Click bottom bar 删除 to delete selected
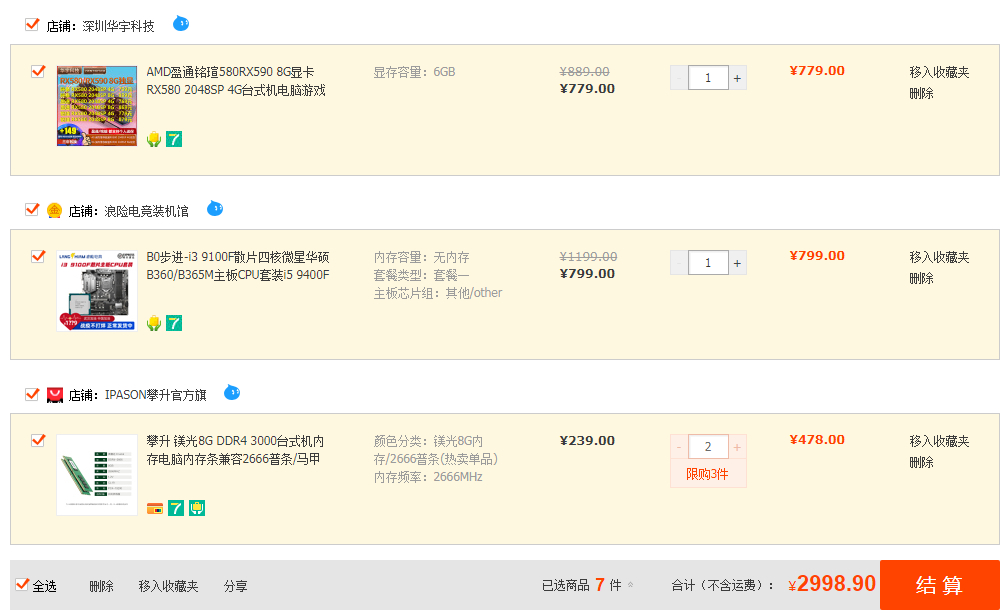The width and height of the screenshot is (1003, 613). pyautogui.click(x=101, y=586)
